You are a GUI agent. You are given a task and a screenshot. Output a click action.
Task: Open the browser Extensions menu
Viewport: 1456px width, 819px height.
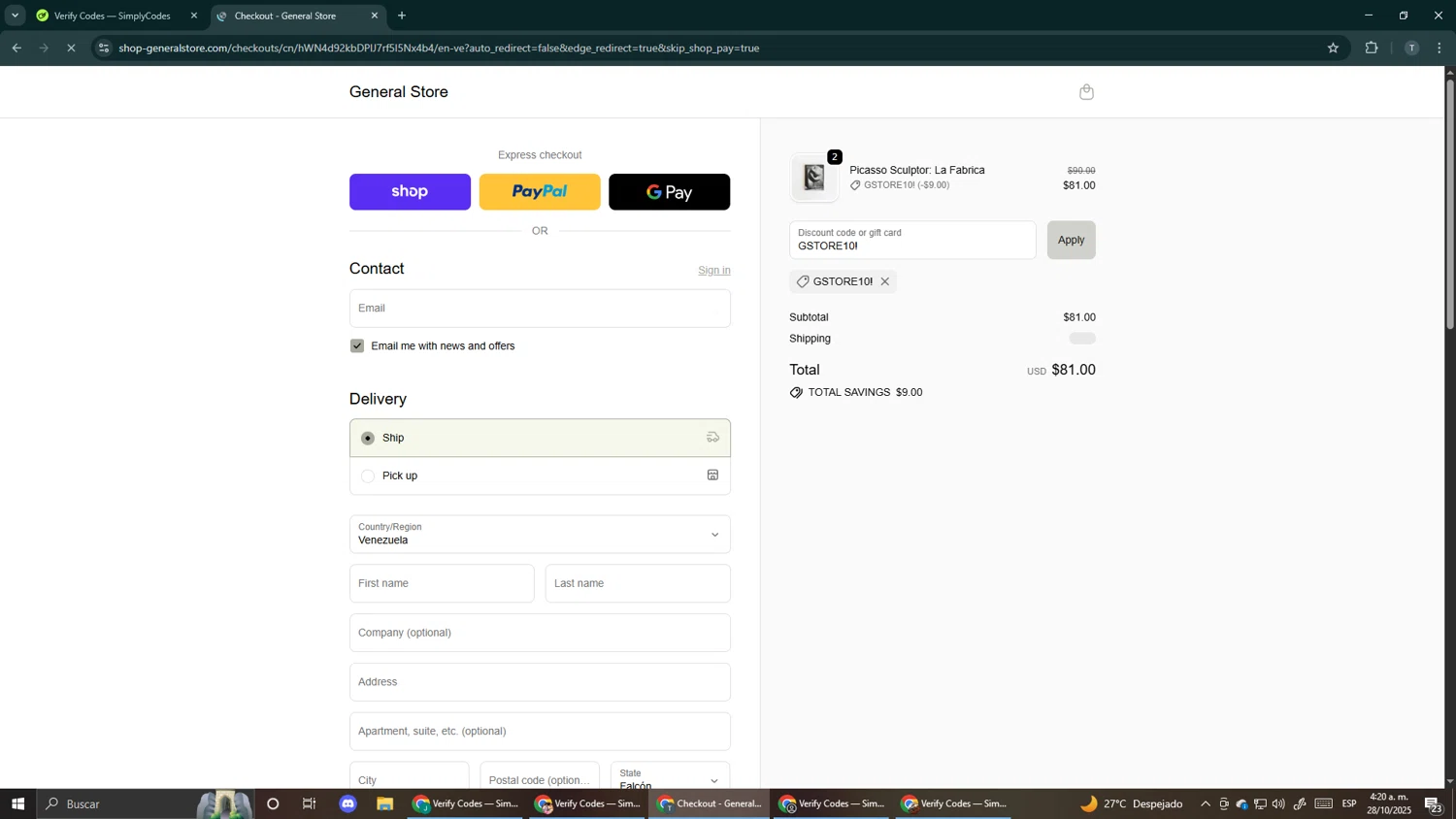pyautogui.click(x=1372, y=48)
